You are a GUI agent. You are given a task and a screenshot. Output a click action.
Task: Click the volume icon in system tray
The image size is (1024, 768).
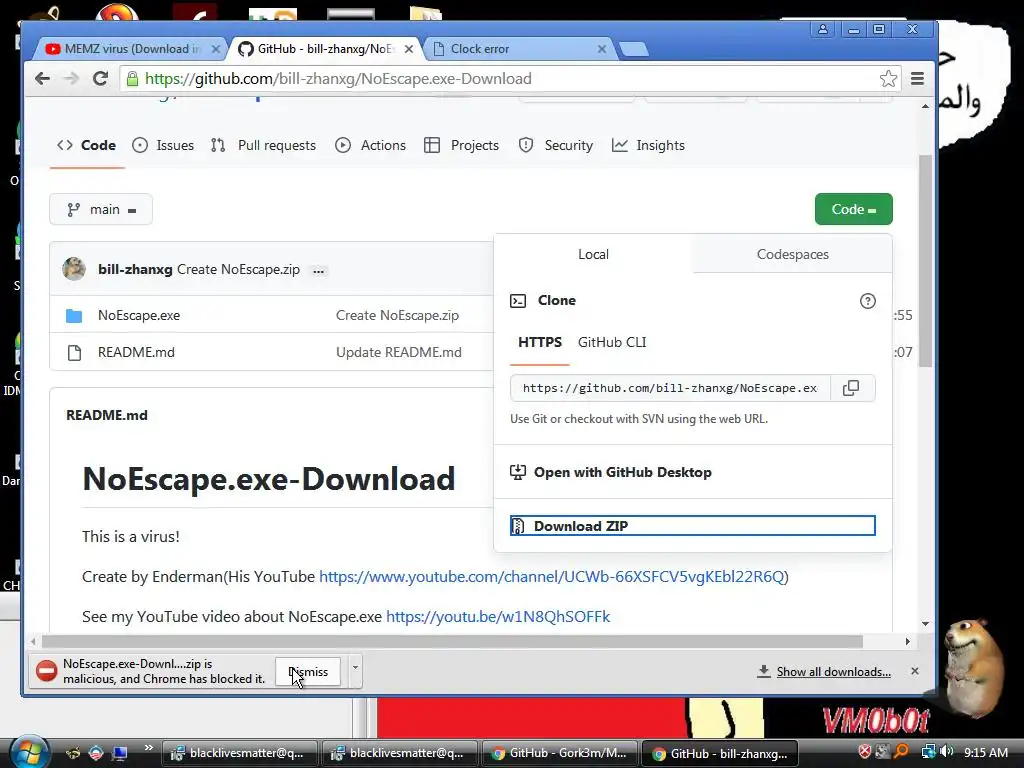[x=947, y=752]
